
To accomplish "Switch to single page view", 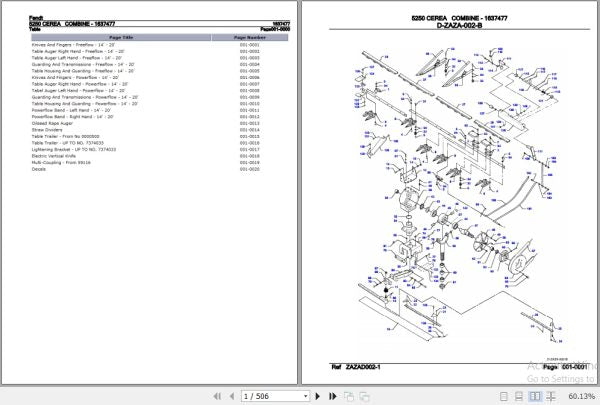I will point(504,397).
